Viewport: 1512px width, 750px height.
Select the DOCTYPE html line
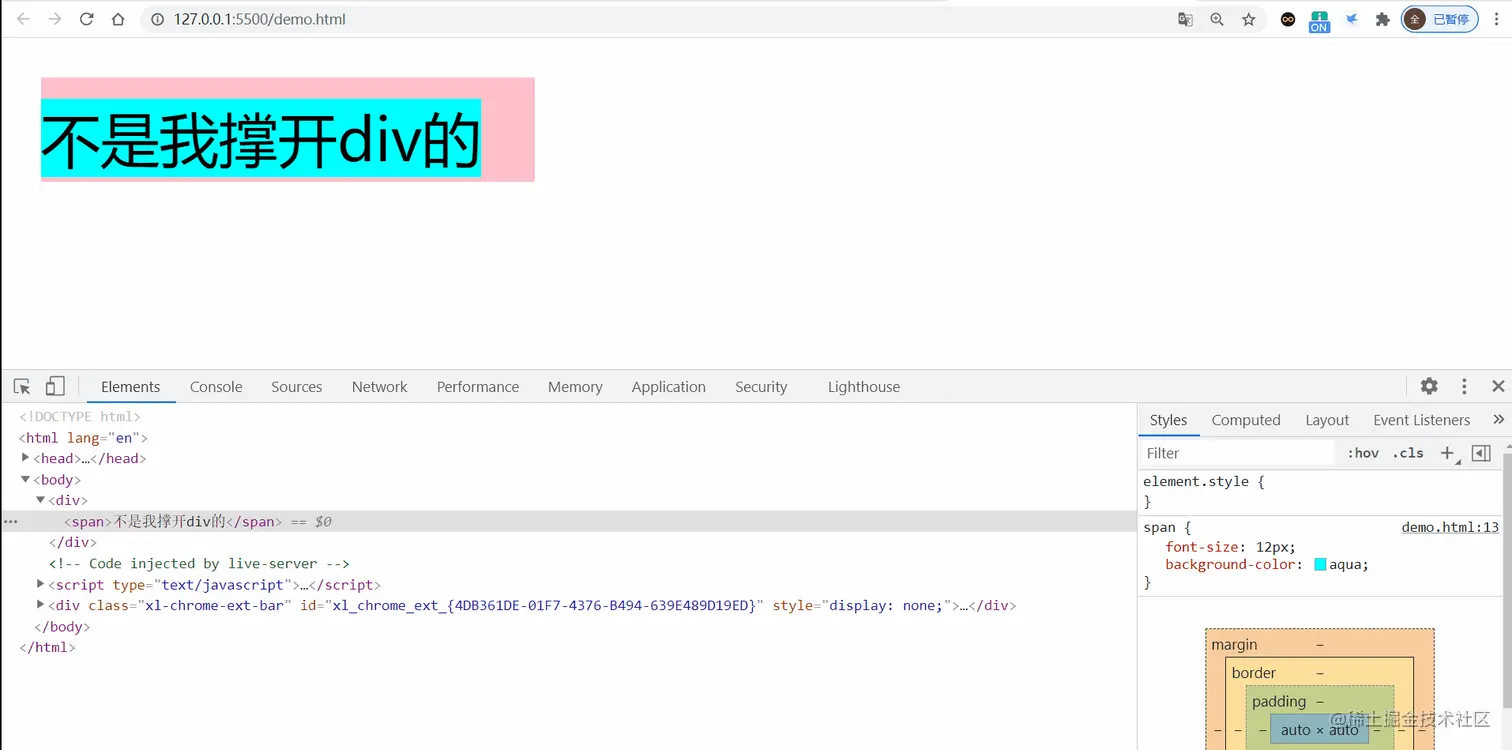[x=80, y=416]
